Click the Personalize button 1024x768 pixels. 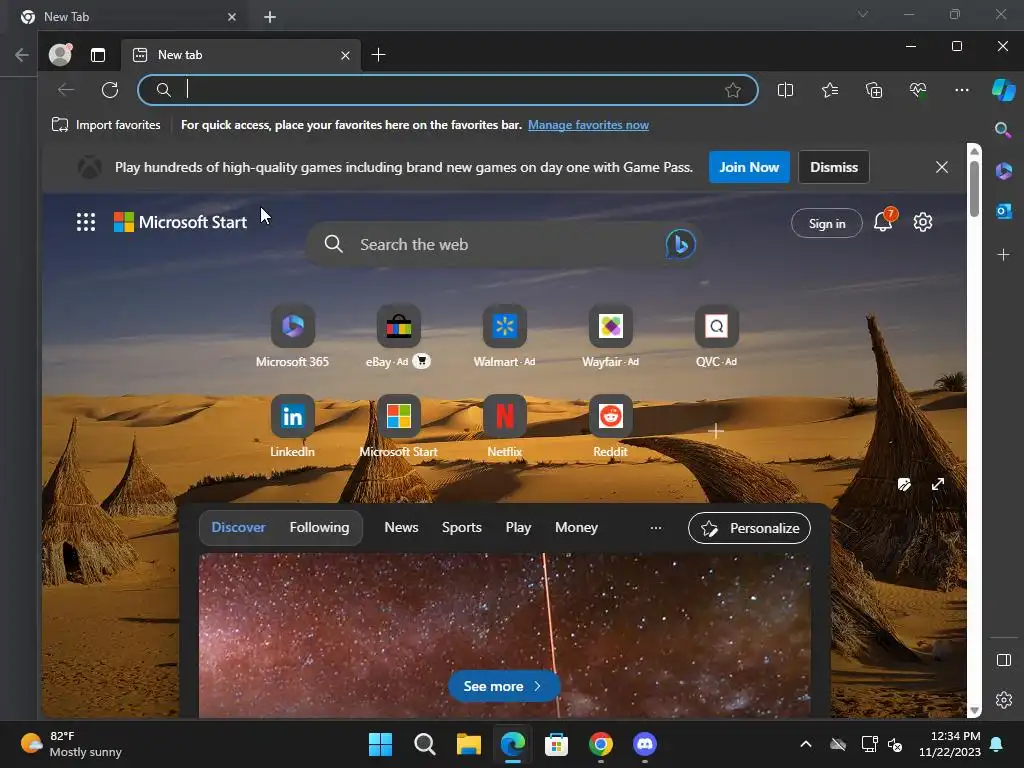point(749,528)
